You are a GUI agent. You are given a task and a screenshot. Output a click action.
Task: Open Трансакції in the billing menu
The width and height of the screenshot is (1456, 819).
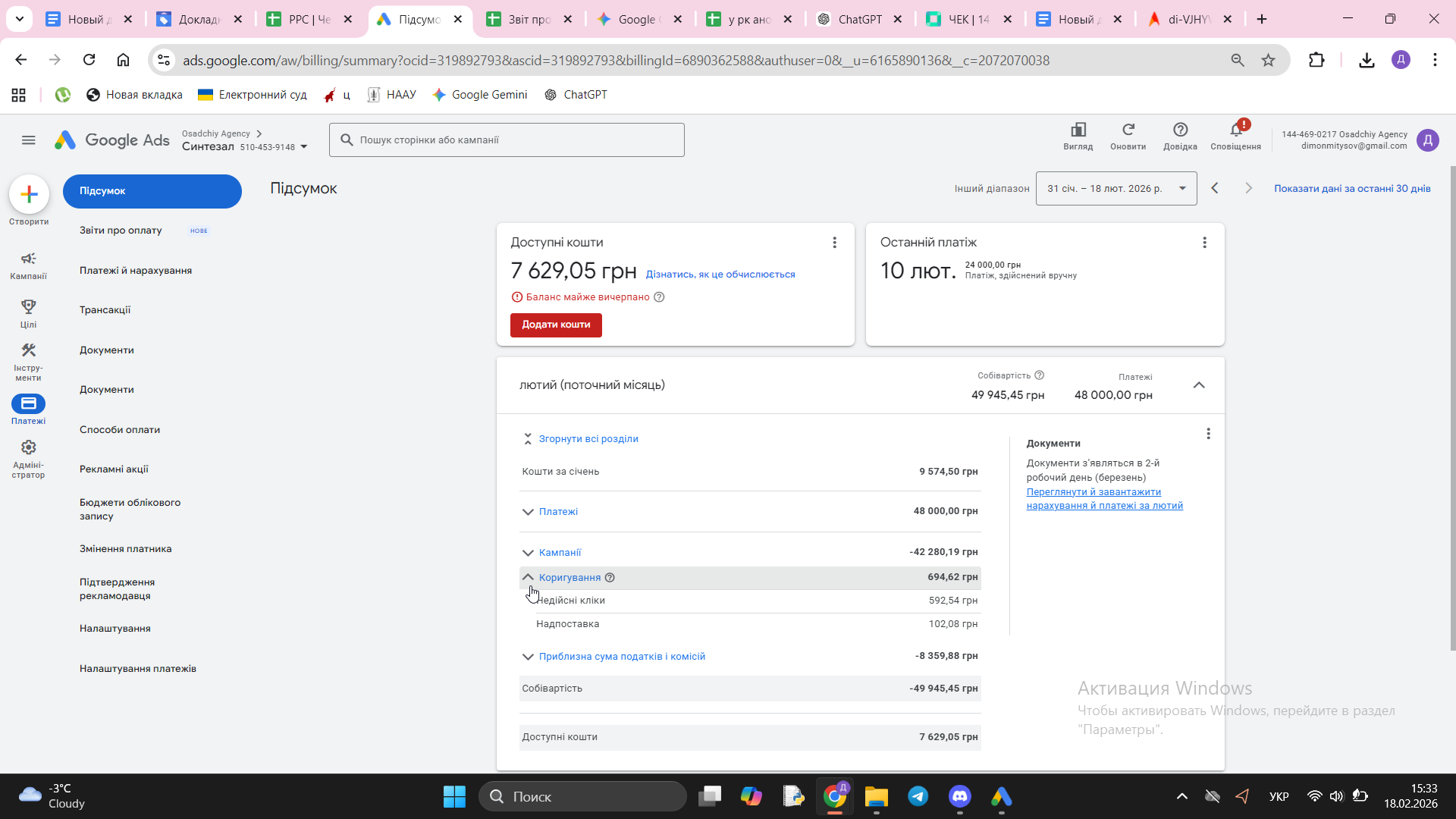coord(105,310)
